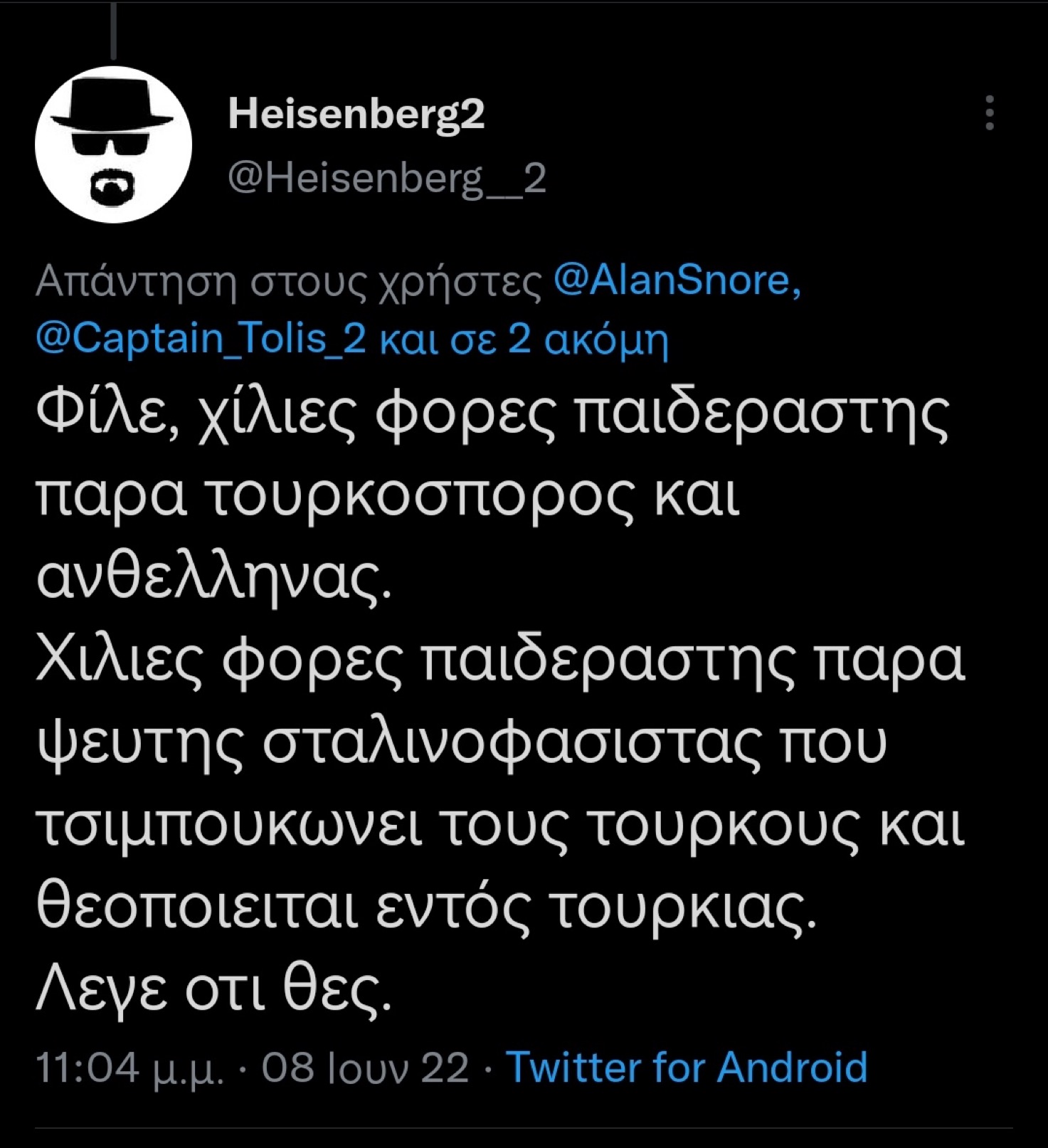Tap the @Heisenberg__2 handle
The height and width of the screenshot is (1148, 1048).
click(387, 178)
